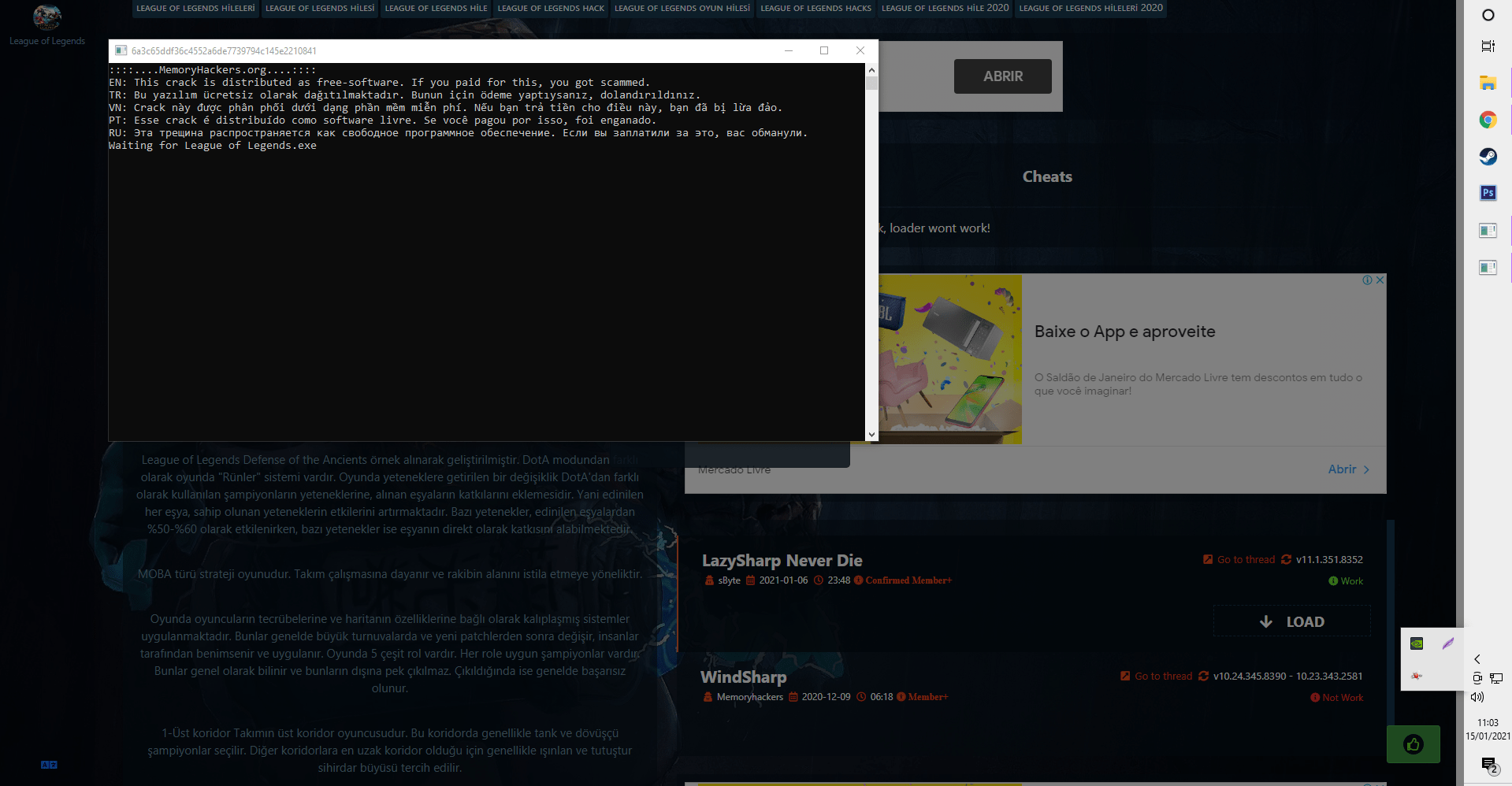Click the Work status of LazySharp
The height and width of the screenshot is (786, 1512).
pyautogui.click(x=1346, y=581)
